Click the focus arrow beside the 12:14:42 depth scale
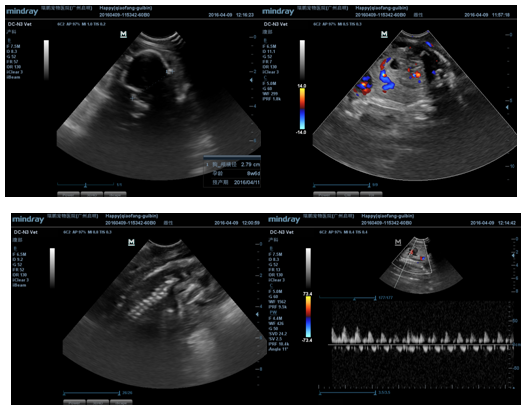 pyautogui.click(x=513, y=255)
